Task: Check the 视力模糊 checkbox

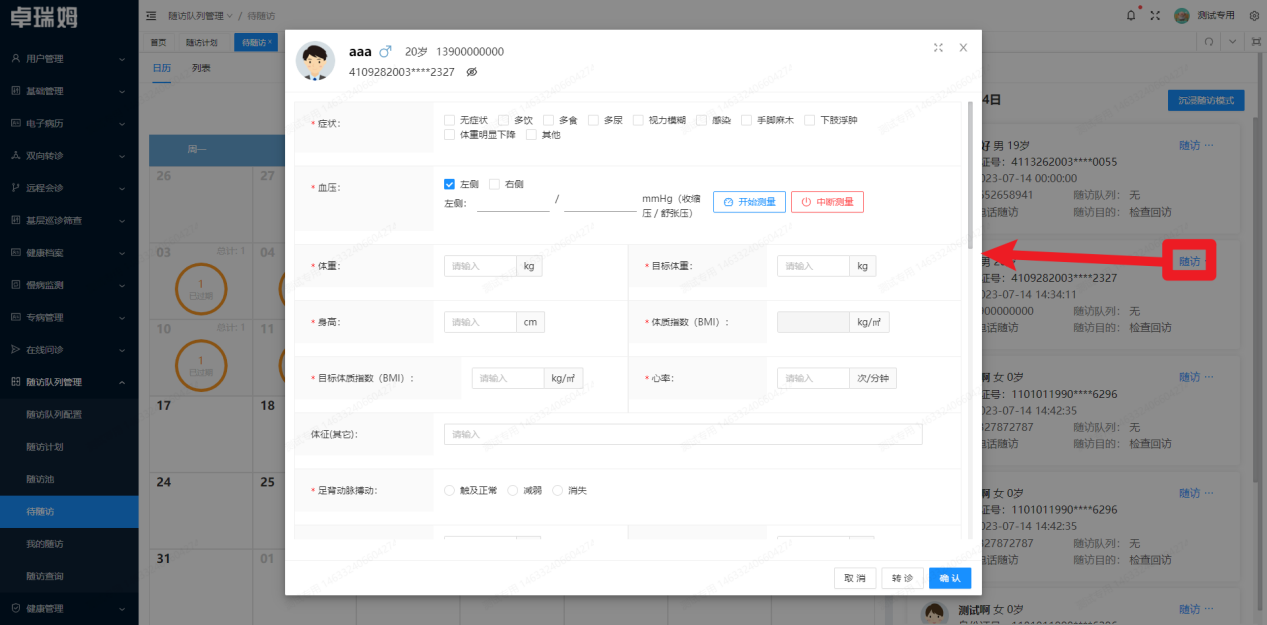Action: (638, 120)
